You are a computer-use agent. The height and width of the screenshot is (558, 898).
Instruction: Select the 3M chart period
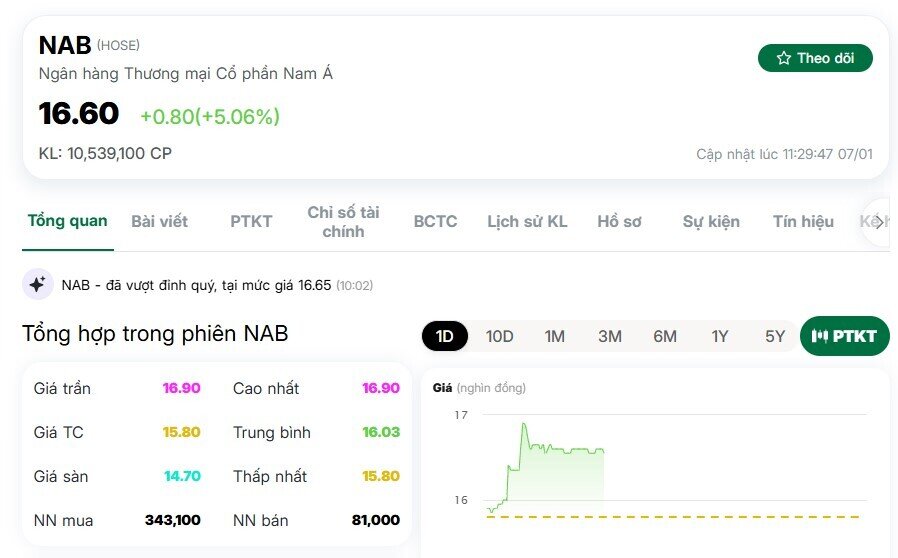tap(610, 336)
